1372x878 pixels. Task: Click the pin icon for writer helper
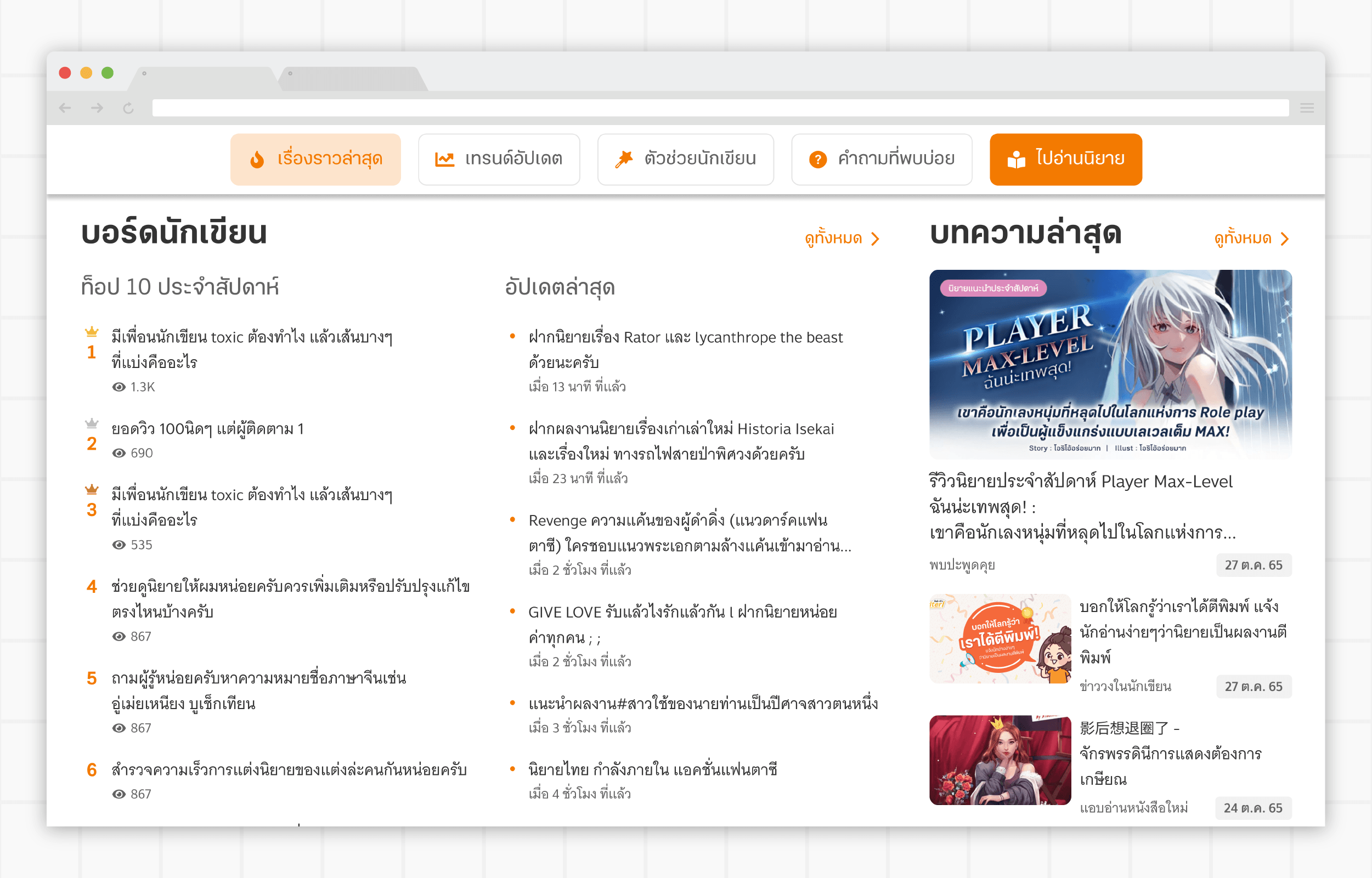coord(624,159)
